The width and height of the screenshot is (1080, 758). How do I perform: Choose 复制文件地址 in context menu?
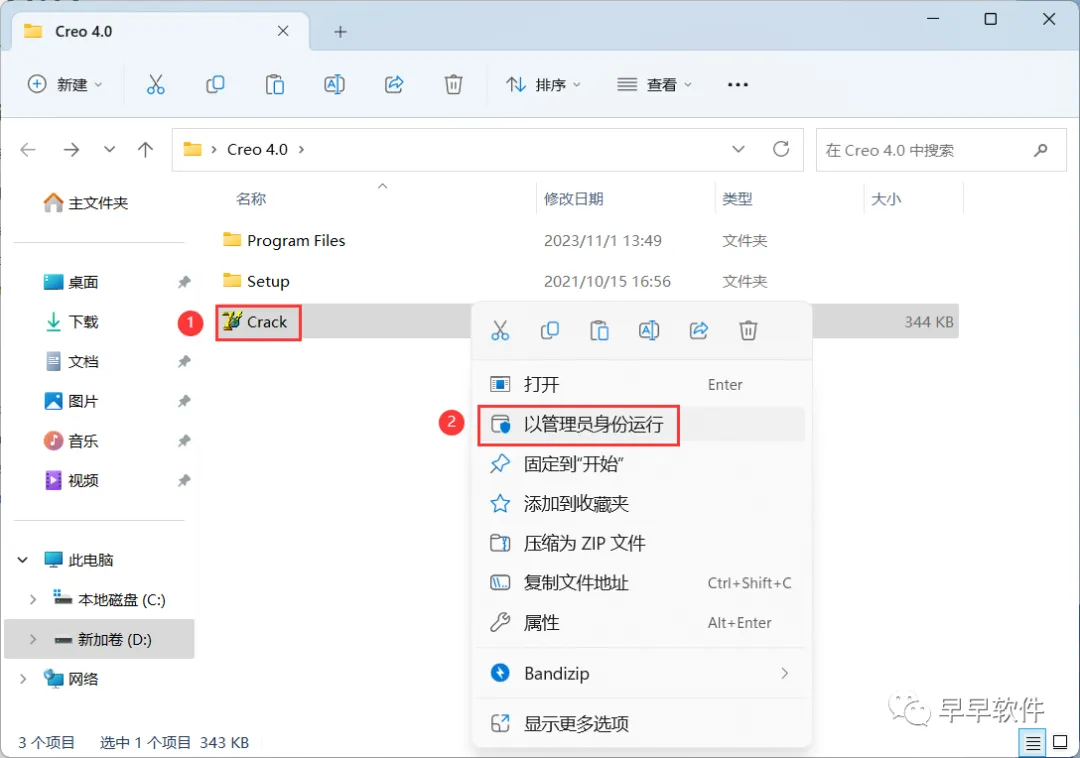[641, 583]
